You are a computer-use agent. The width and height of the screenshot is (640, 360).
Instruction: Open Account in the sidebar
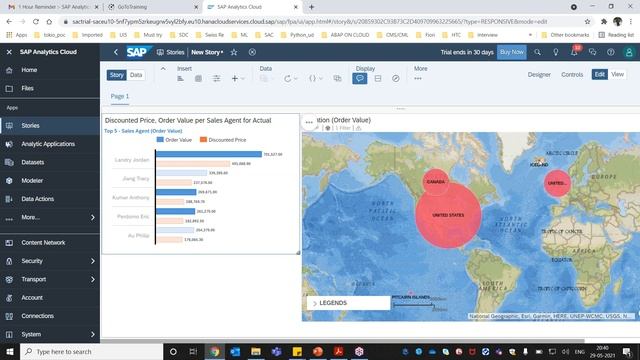click(x=50, y=298)
